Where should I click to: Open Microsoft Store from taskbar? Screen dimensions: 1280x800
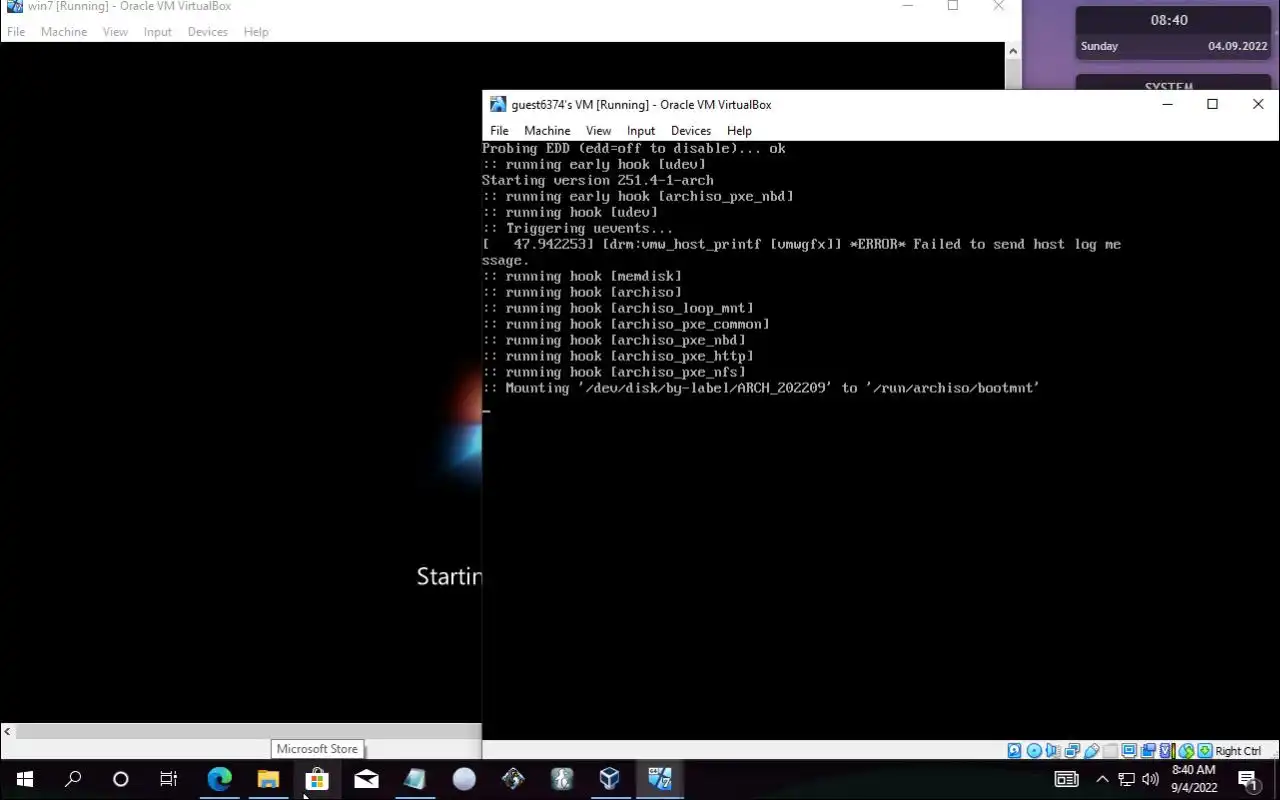coord(317,779)
